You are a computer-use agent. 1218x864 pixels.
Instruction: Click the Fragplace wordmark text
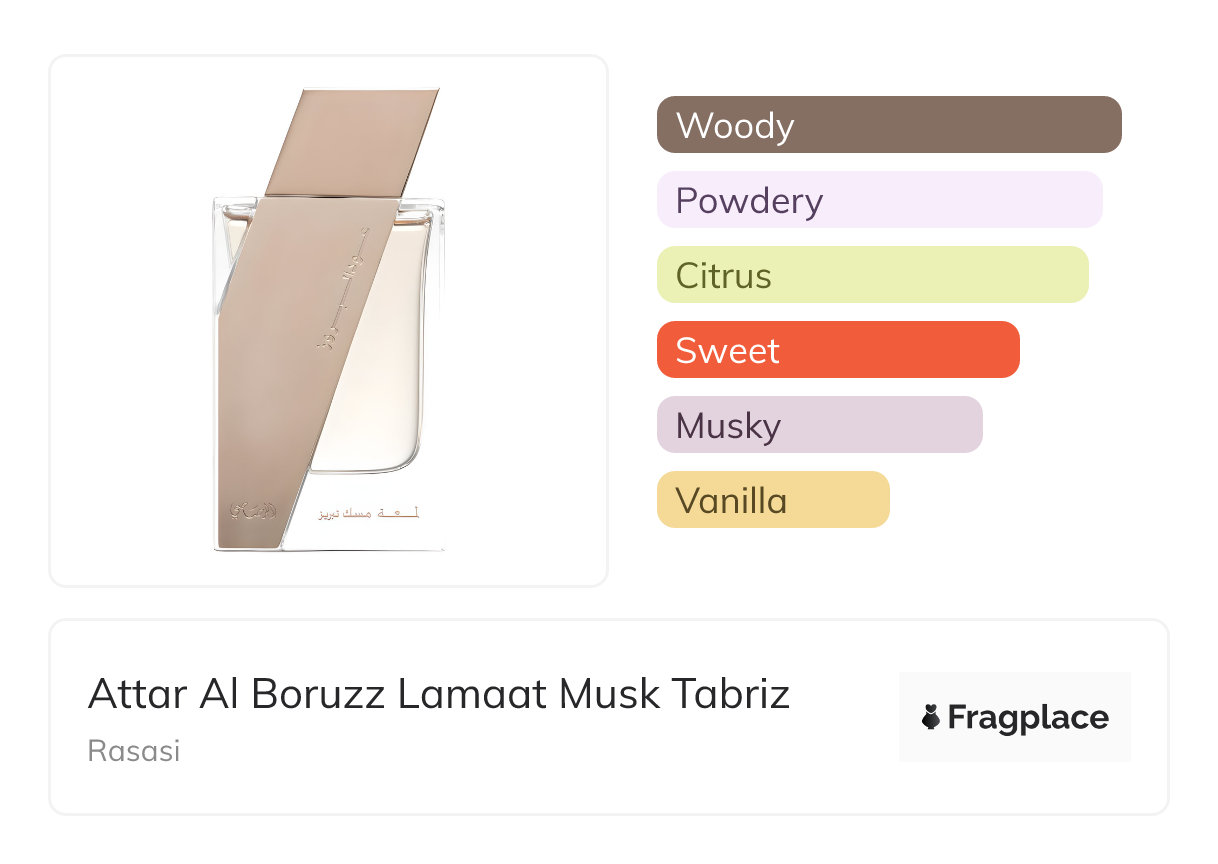point(1027,718)
